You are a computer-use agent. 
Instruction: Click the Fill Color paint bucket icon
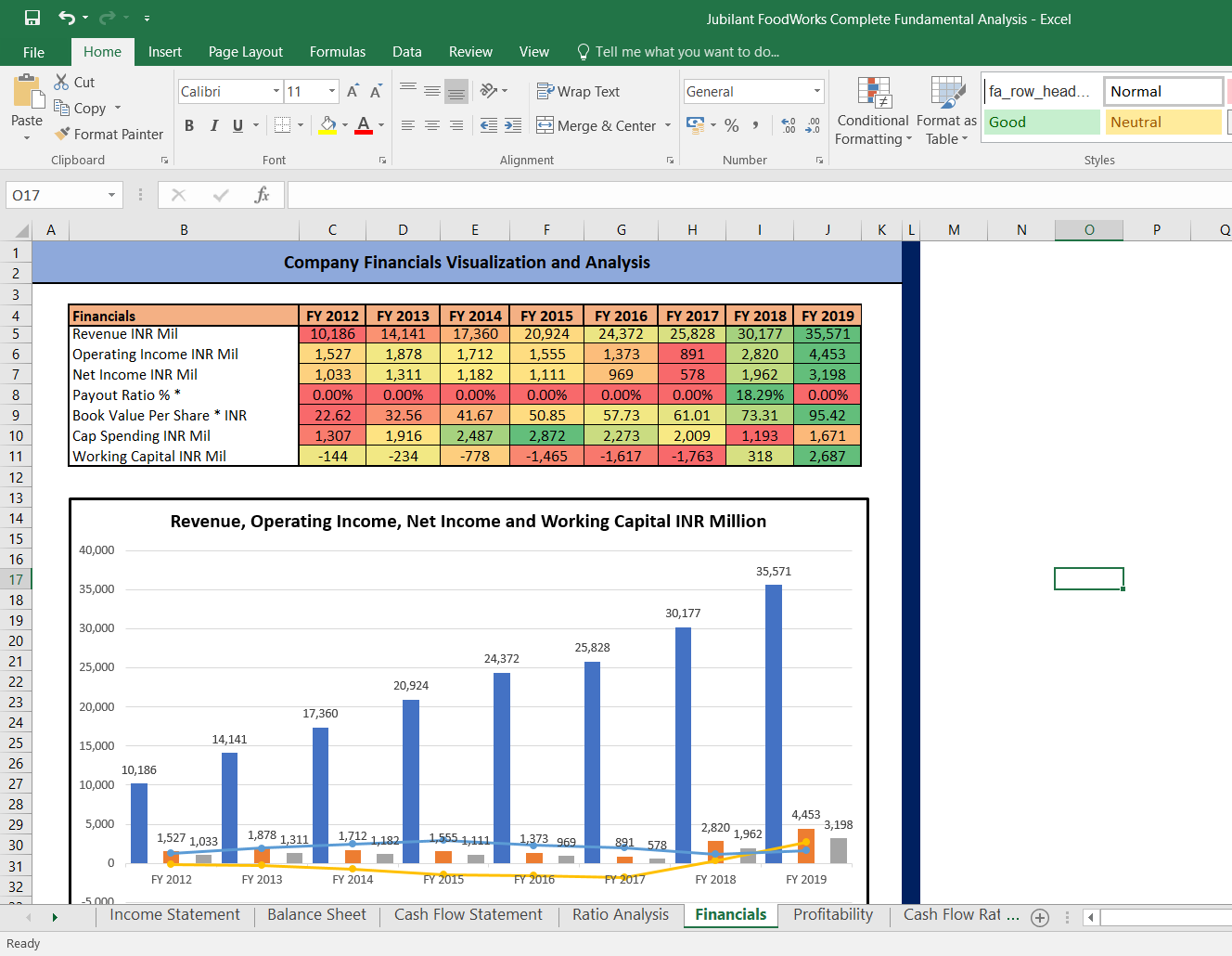[327, 124]
